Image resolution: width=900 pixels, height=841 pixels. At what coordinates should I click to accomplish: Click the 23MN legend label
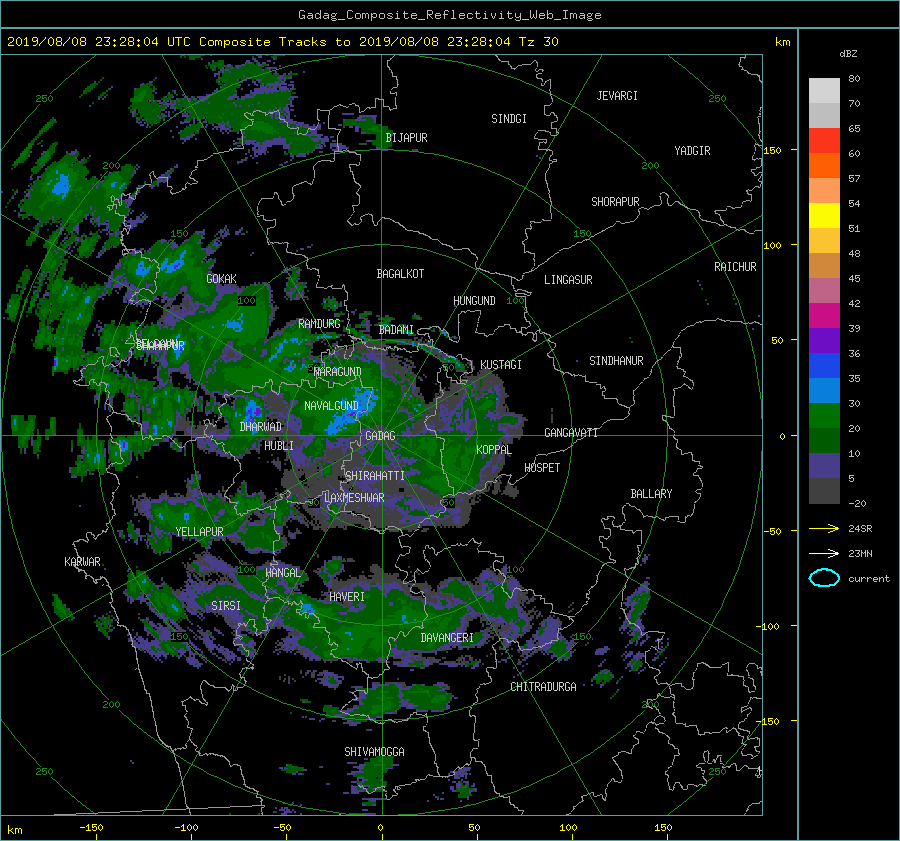(860, 554)
